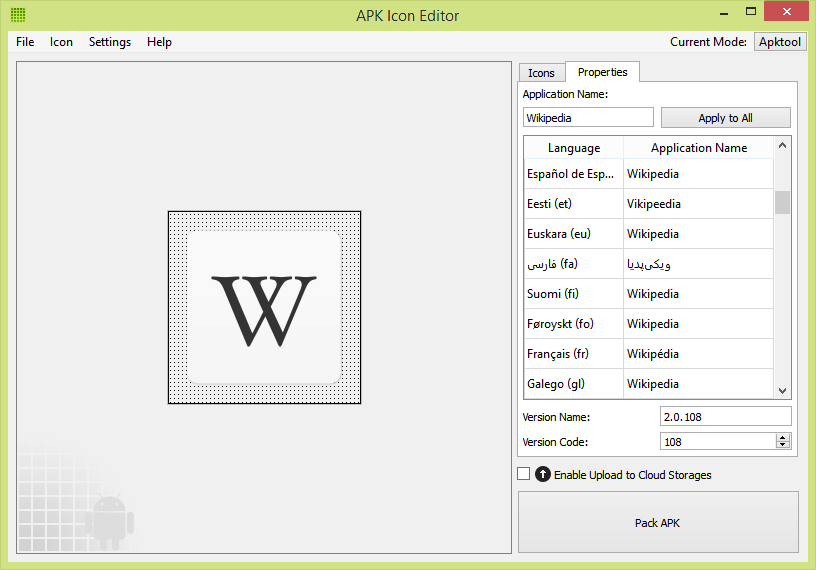Increase Version Code with up arrow
The height and width of the screenshot is (570, 816).
(783, 437)
